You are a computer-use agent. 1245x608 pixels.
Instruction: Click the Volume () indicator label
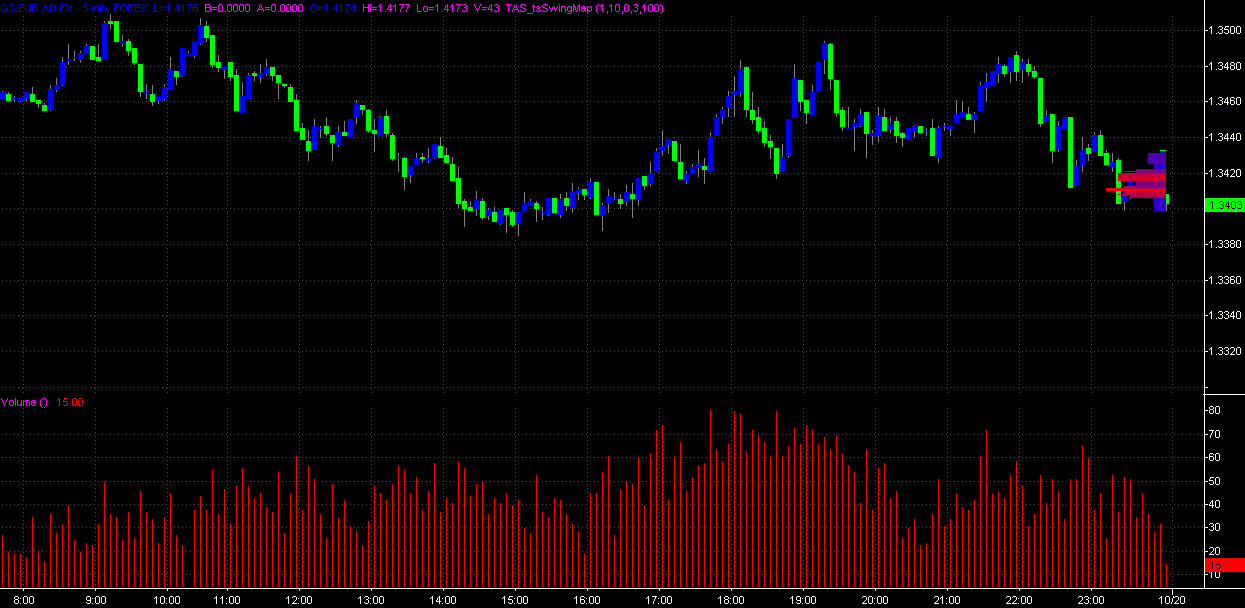(x=24, y=402)
